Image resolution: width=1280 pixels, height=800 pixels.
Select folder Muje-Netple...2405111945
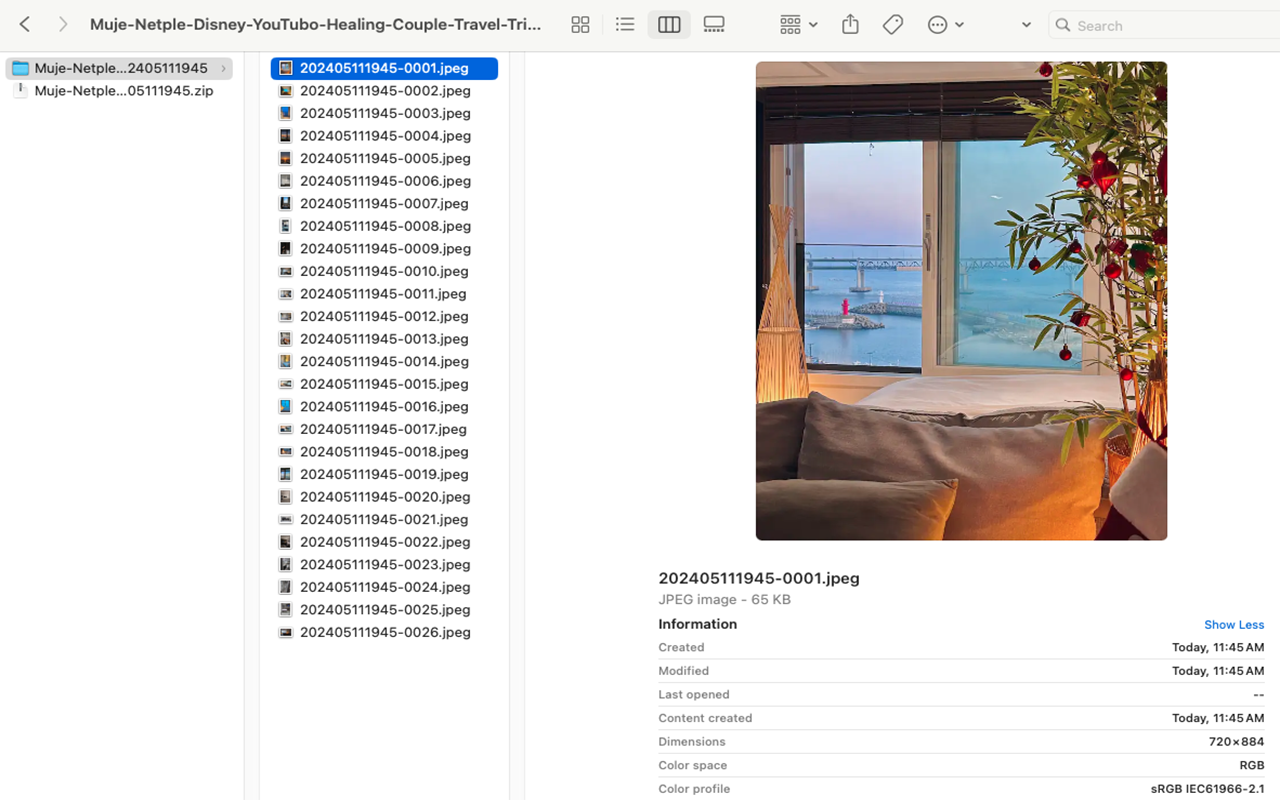tap(120, 68)
